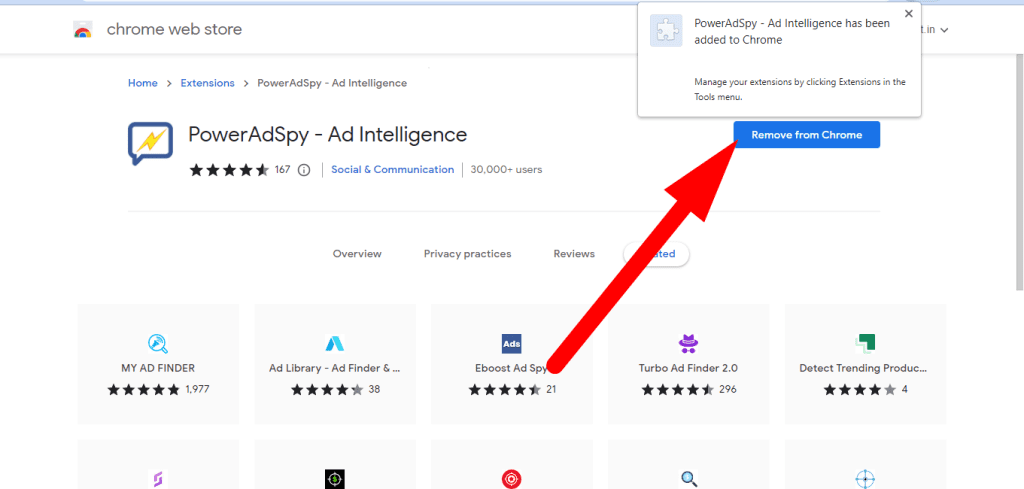Click MY AD FINDER 1,977 rating stars
This screenshot has height=489, width=1024.
click(143, 390)
